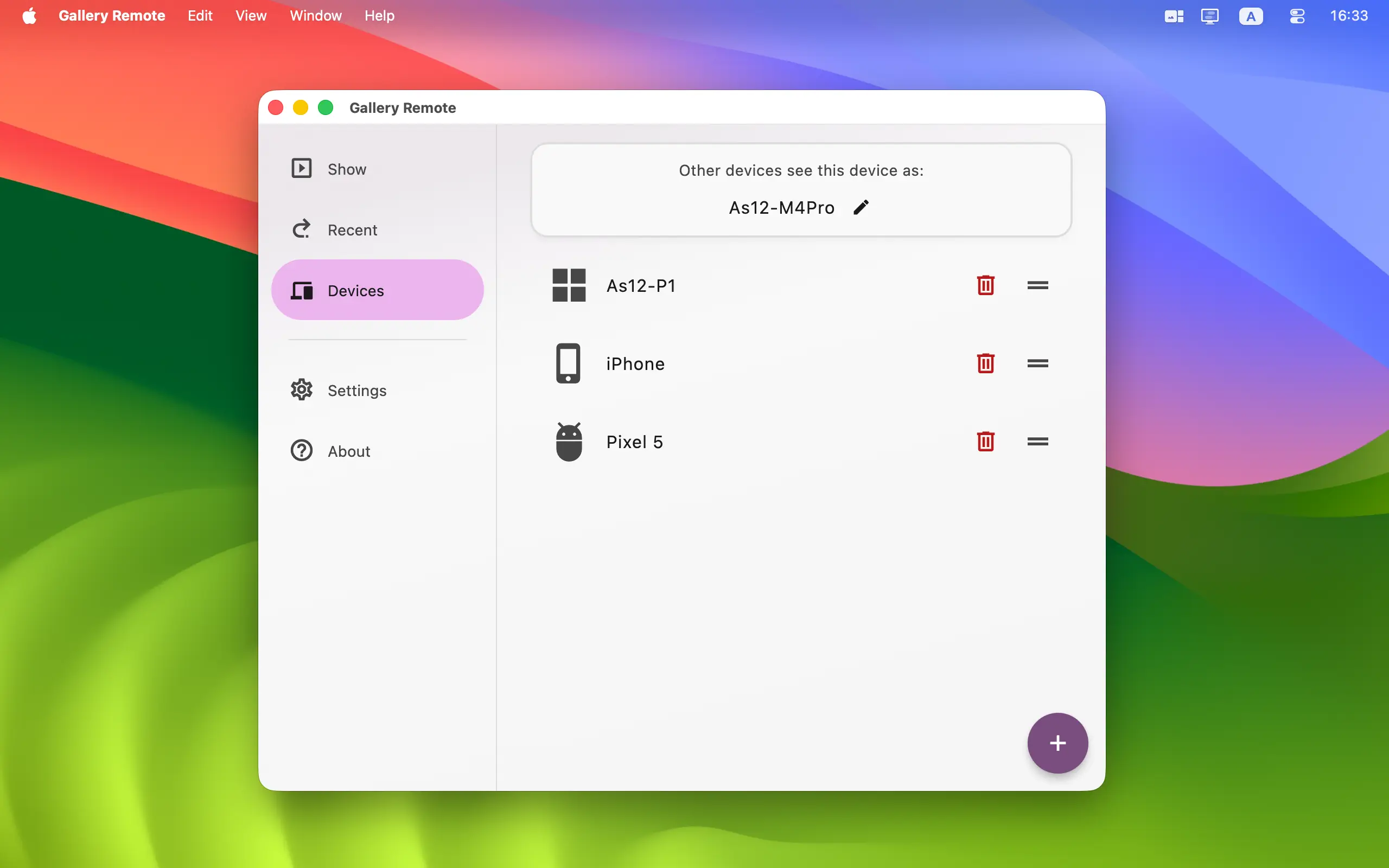Maximize the Gallery Remote window
Image resolution: width=1389 pixels, height=868 pixels.
326,107
